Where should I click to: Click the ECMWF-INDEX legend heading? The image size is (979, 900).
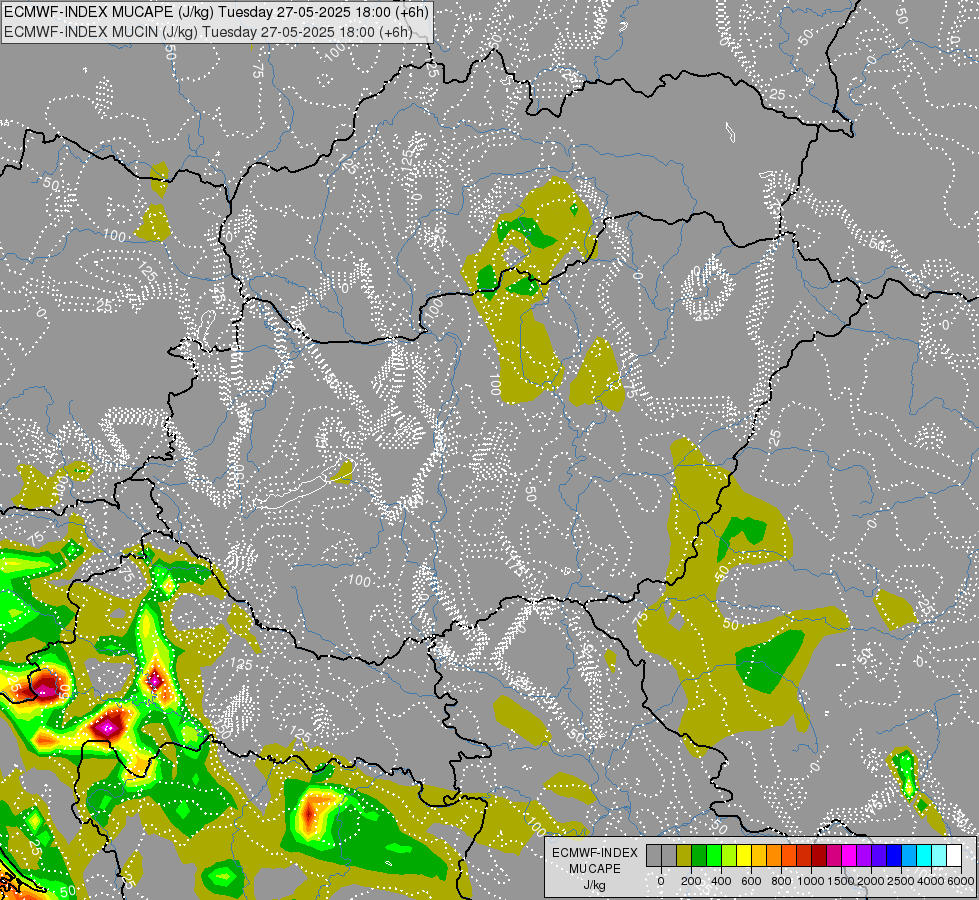pyautogui.click(x=595, y=853)
